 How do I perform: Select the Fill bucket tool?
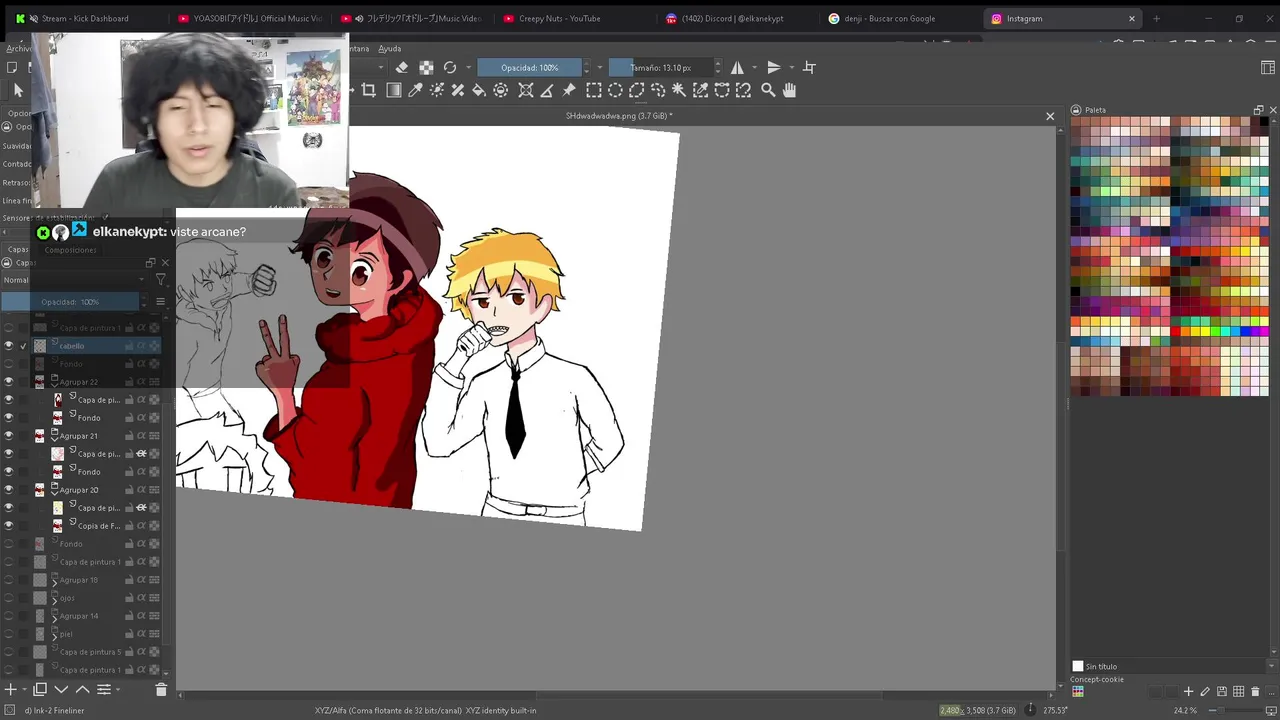[479, 90]
